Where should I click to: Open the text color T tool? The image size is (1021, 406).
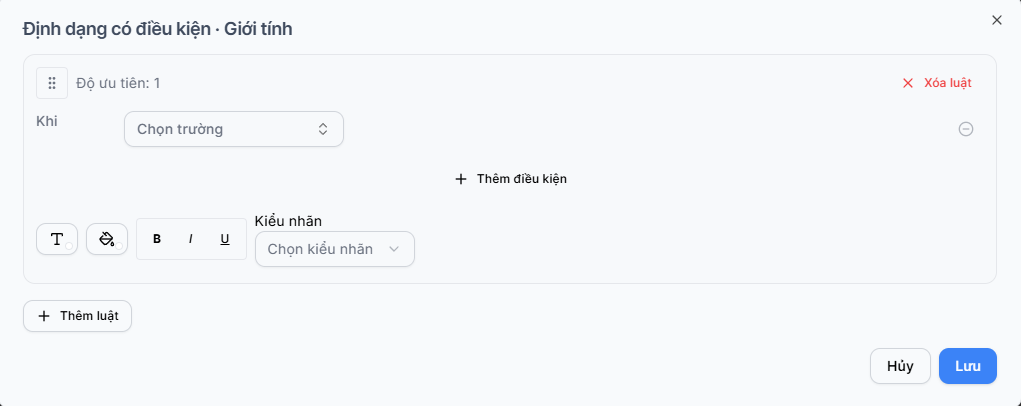click(57, 239)
